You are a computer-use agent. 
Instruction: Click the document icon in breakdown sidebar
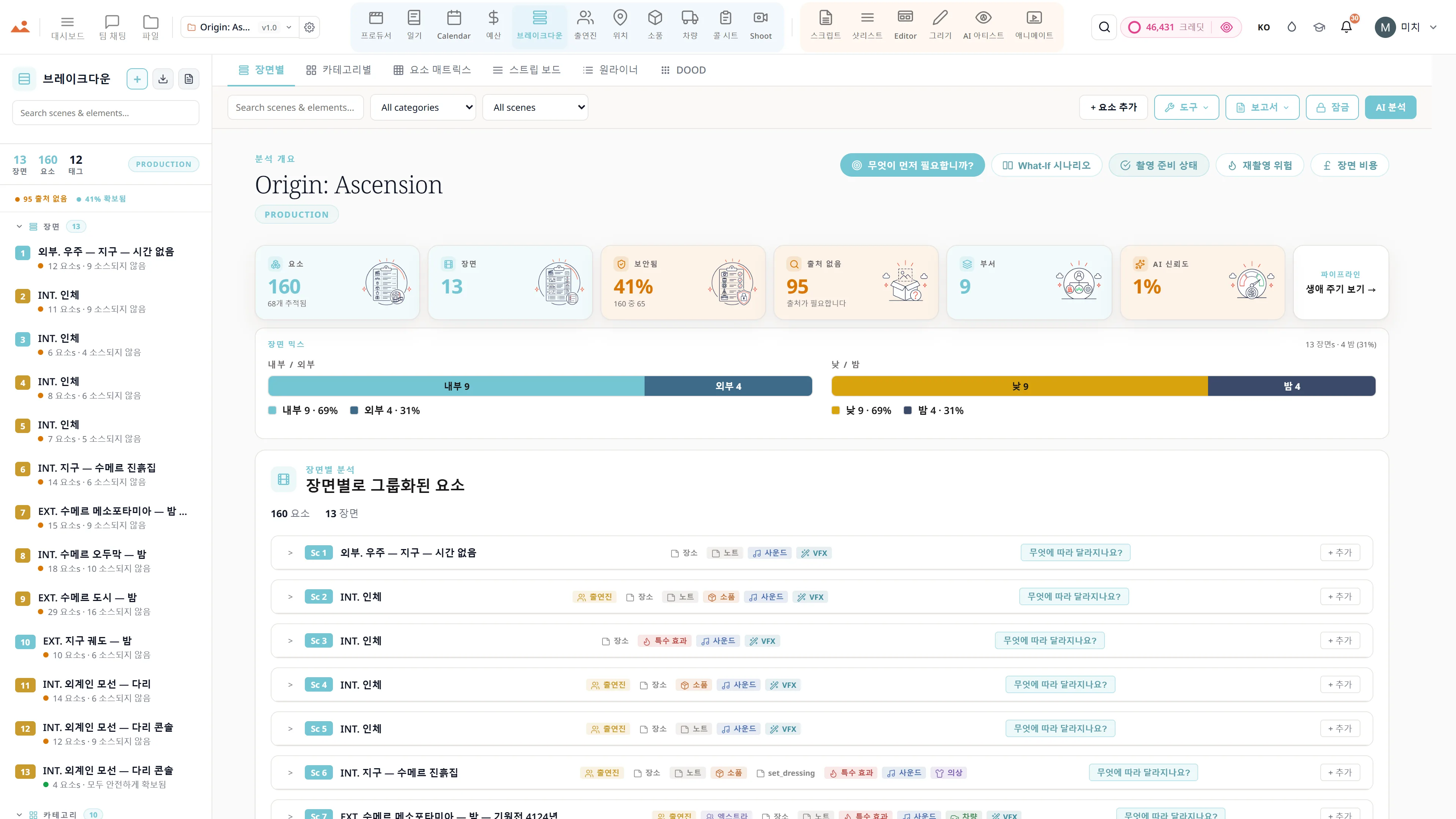189,78
